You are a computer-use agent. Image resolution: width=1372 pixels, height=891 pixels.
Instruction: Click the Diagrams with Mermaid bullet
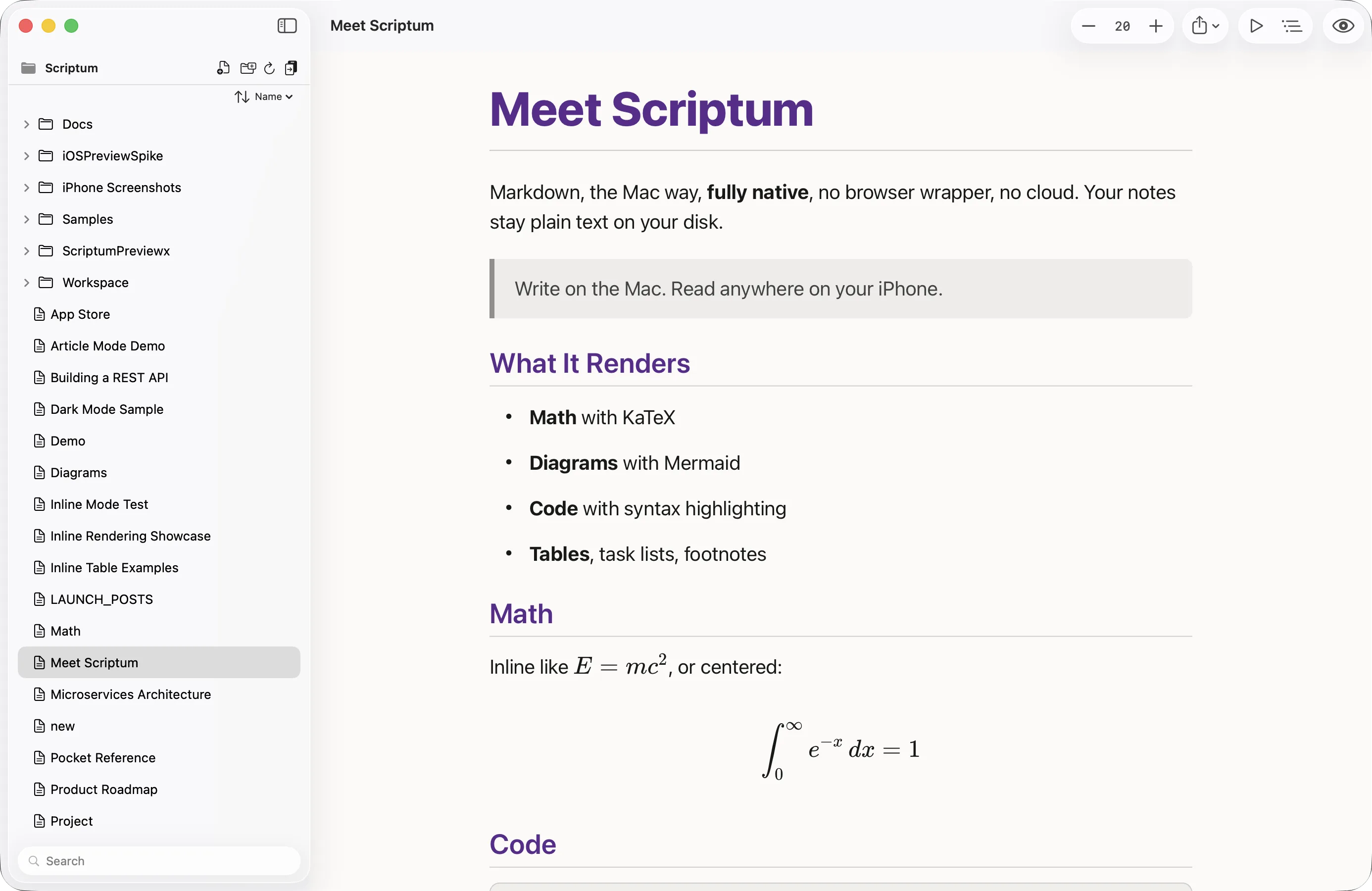pyautogui.click(x=635, y=464)
